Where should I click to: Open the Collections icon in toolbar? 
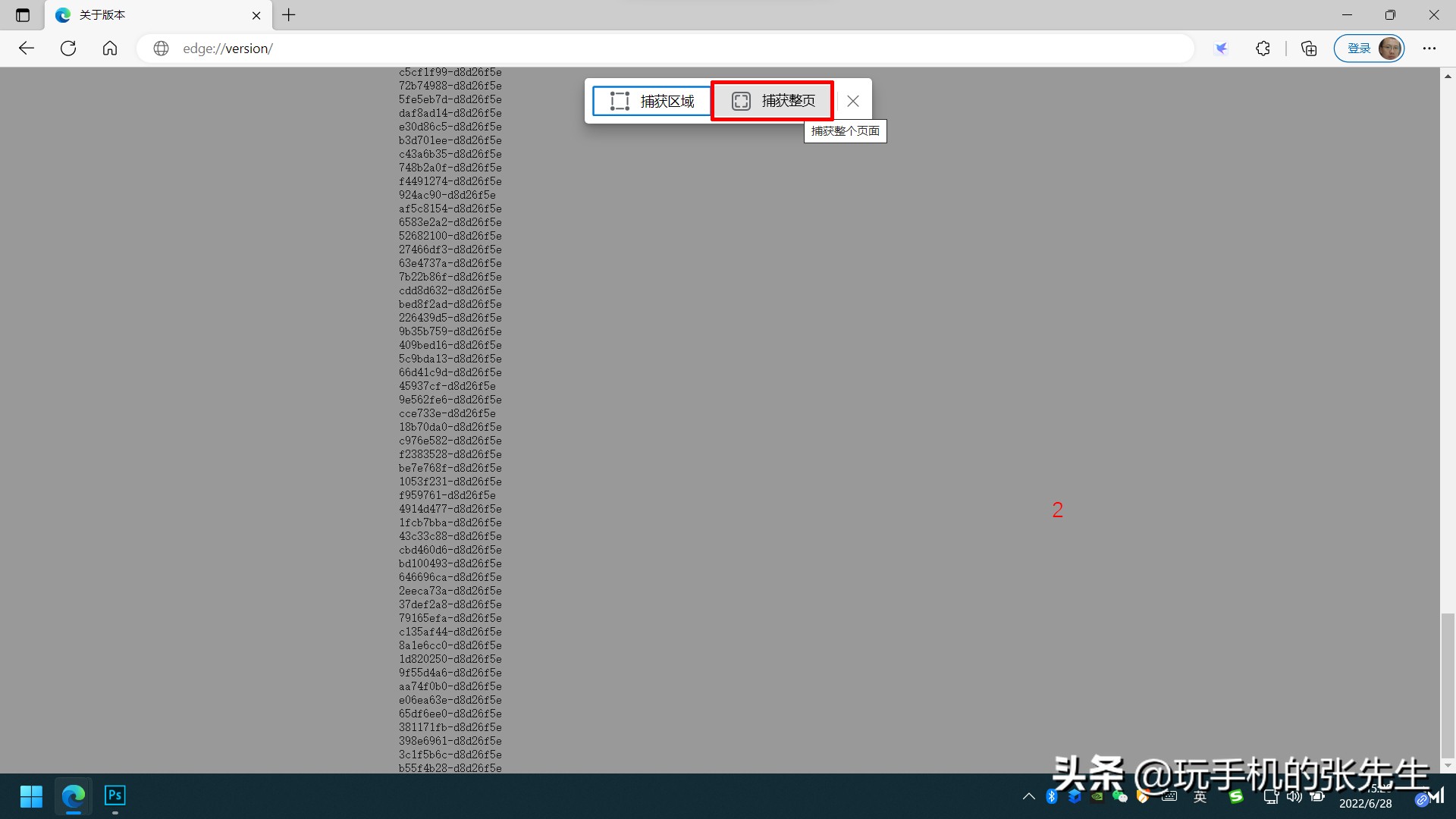pos(1309,49)
